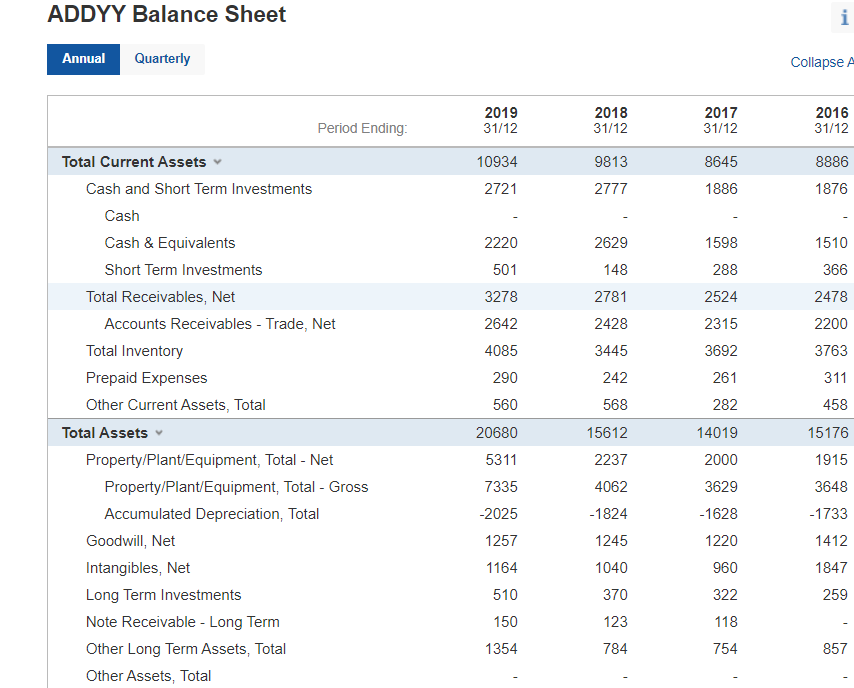This screenshot has height=688, width=854.
Task: Click the 2019 period column header
Action: tap(501, 120)
